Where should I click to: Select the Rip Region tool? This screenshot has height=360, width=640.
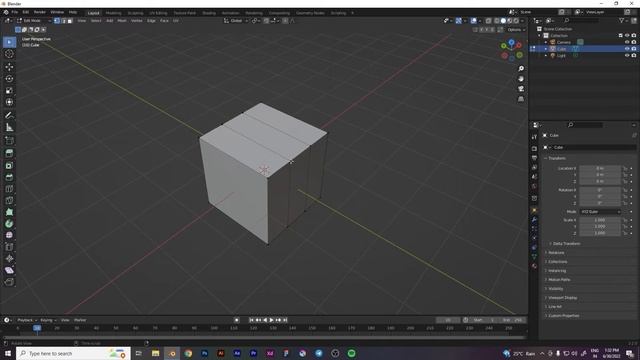pyautogui.click(x=9, y=282)
